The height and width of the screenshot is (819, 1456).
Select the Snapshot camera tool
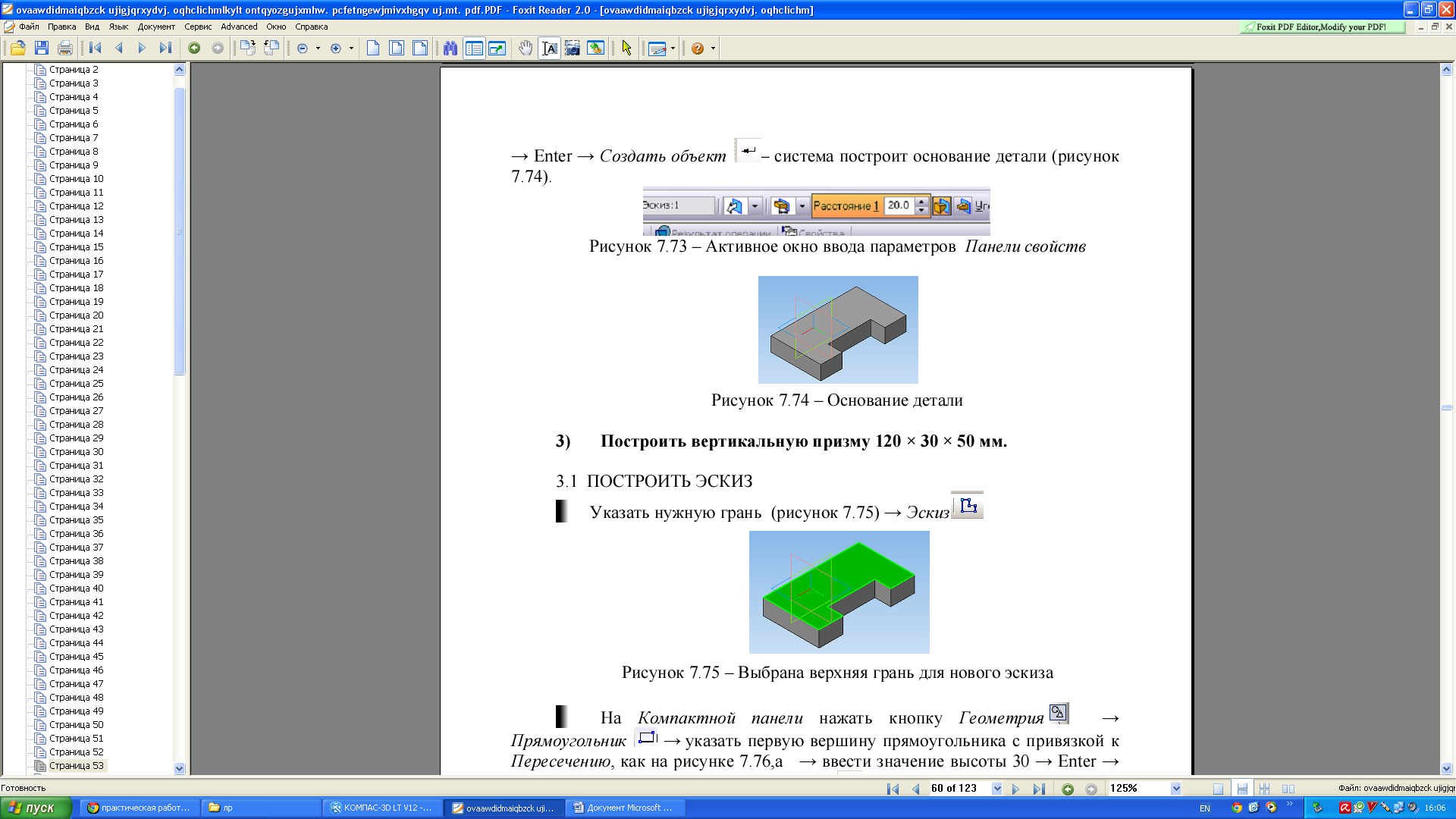point(573,49)
